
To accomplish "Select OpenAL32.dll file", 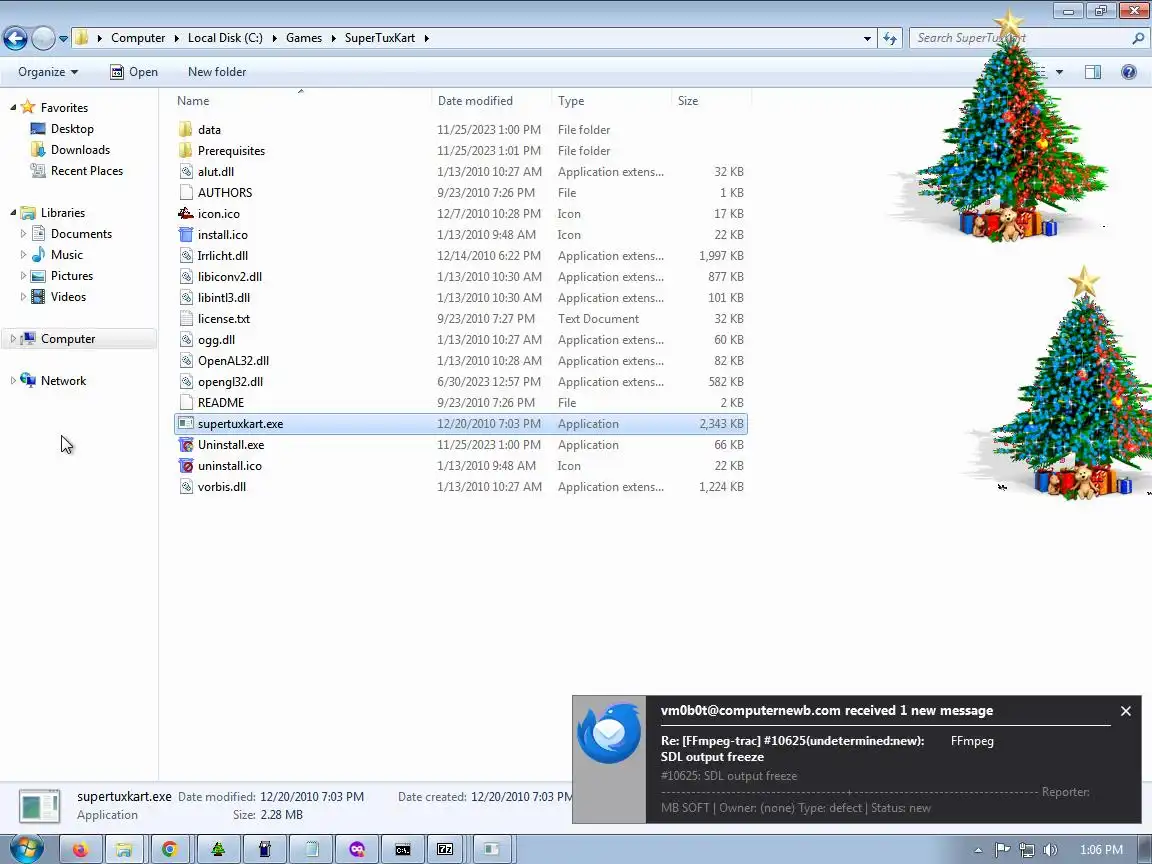I will click(x=233, y=361).
